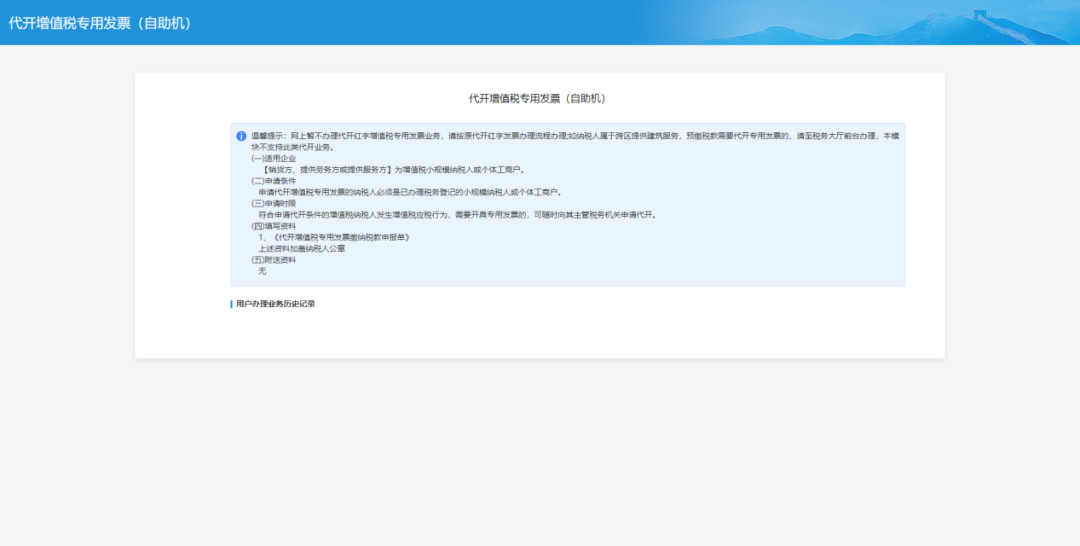Click the (五)附送资料 heading
Image resolution: width=1080 pixels, height=546 pixels.
click(x=273, y=260)
